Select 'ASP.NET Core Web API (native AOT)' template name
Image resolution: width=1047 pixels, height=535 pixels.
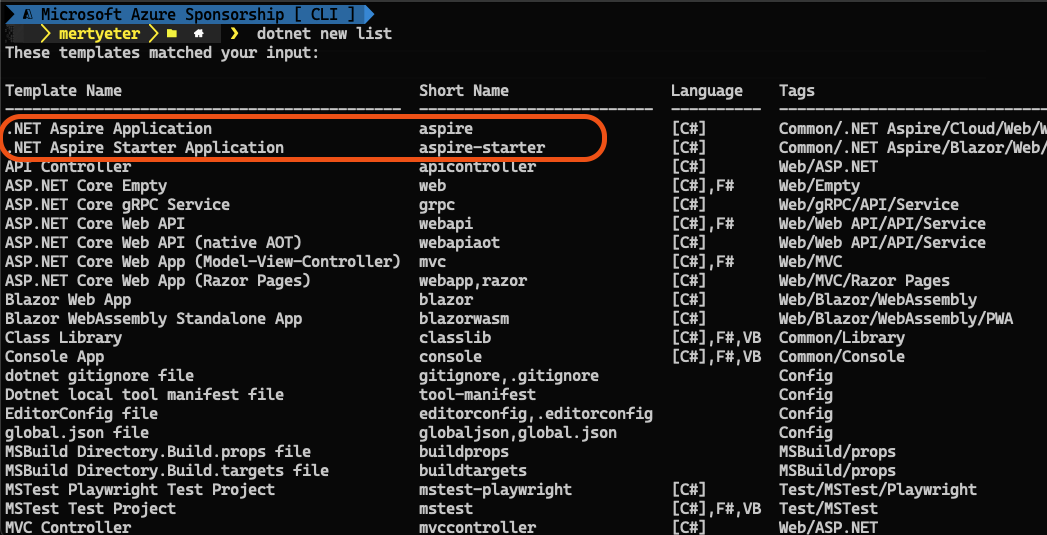pyautogui.click(x=154, y=242)
